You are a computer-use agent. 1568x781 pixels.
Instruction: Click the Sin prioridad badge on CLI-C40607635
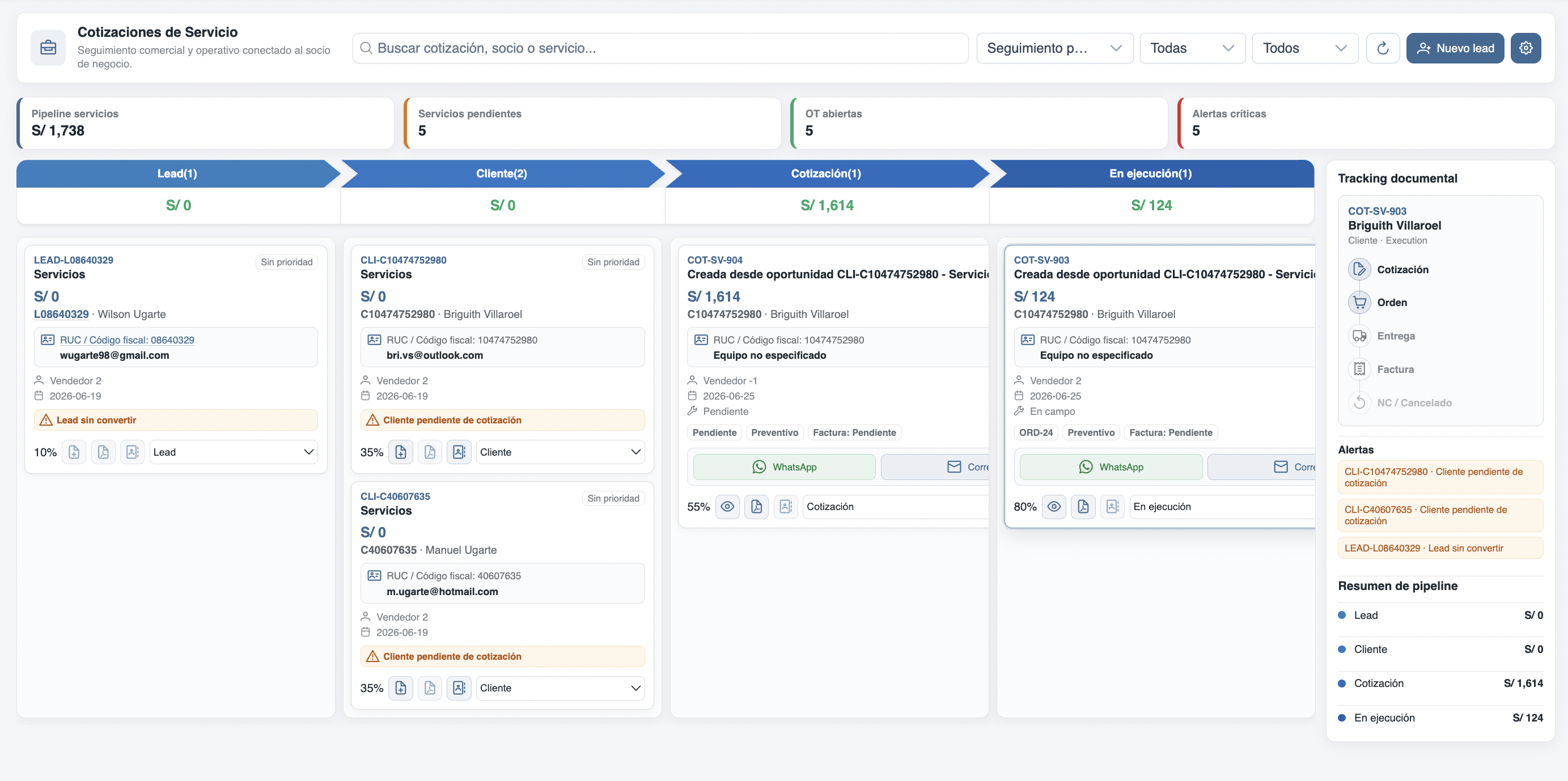(613, 498)
